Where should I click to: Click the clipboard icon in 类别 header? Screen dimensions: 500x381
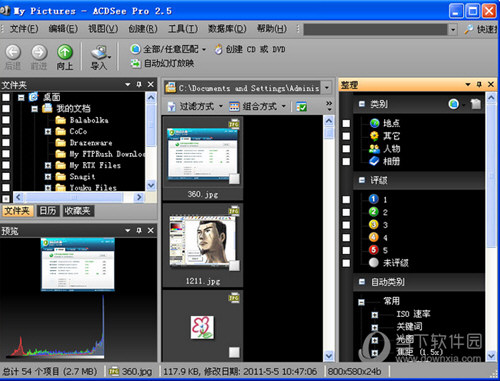pos(476,104)
